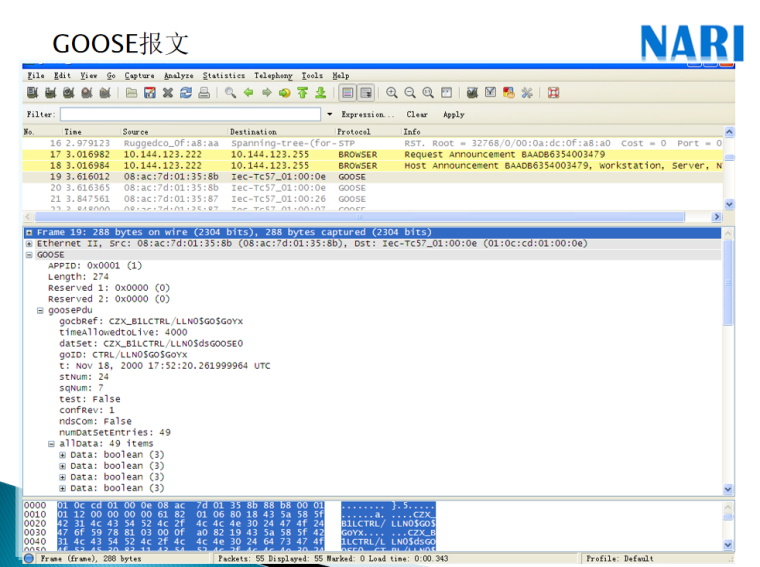Click the Find packet magnifier icon
The width and height of the screenshot is (760, 567).
[231, 93]
